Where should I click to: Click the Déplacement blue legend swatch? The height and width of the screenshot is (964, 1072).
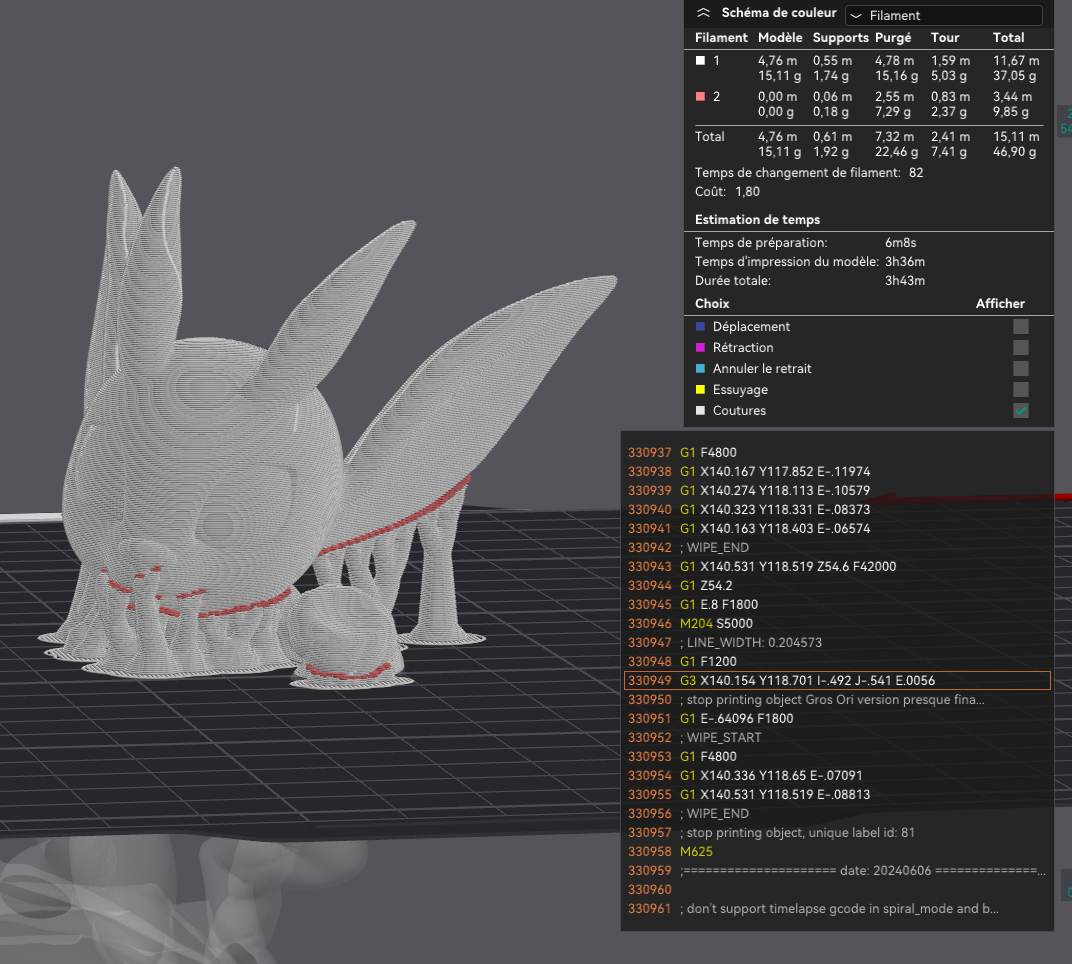[x=700, y=327]
